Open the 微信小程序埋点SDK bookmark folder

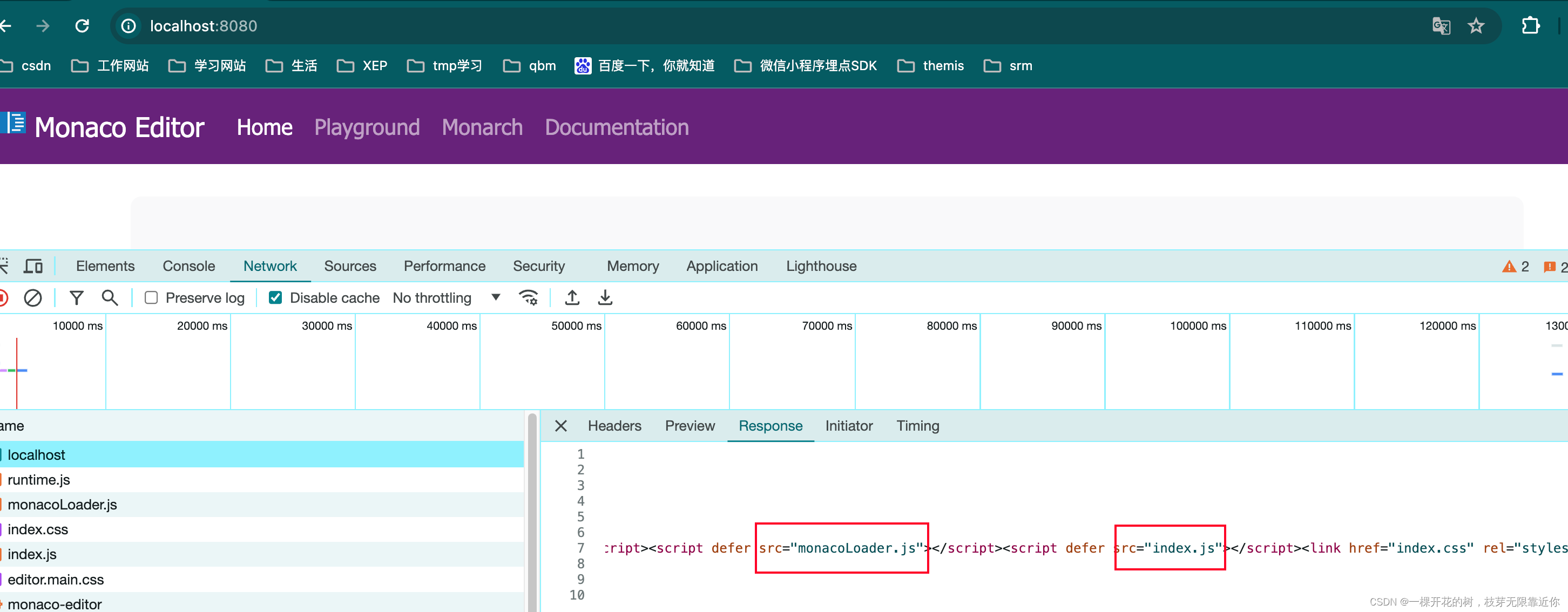805,66
